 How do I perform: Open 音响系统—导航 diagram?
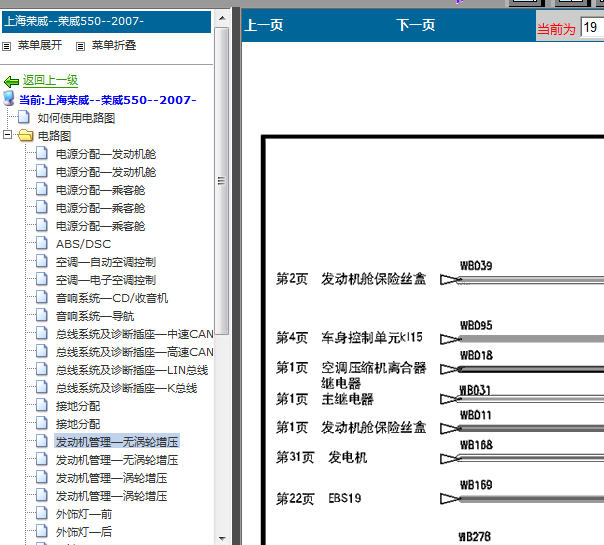[x=95, y=316]
